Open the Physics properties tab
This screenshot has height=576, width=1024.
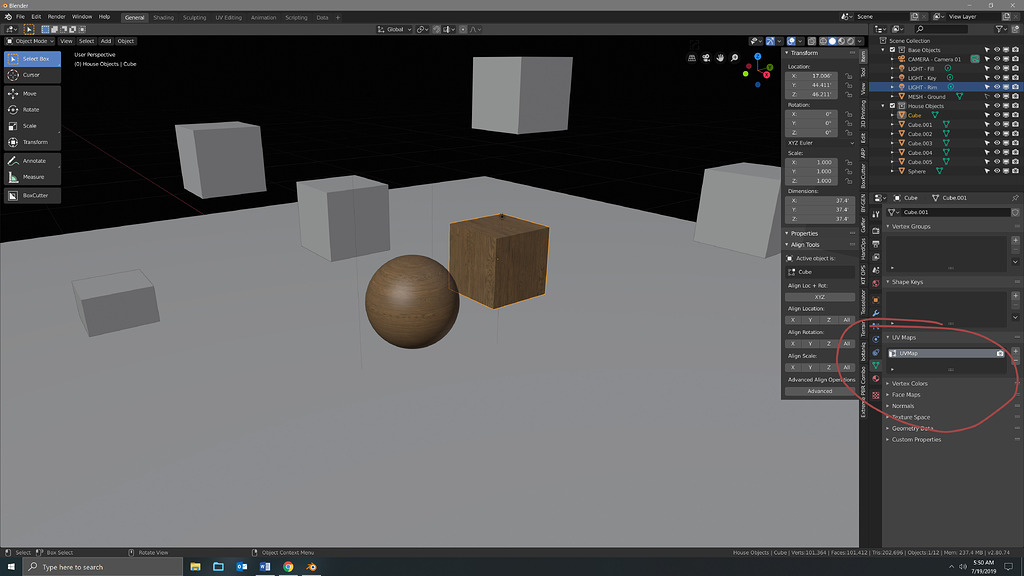[x=876, y=340]
